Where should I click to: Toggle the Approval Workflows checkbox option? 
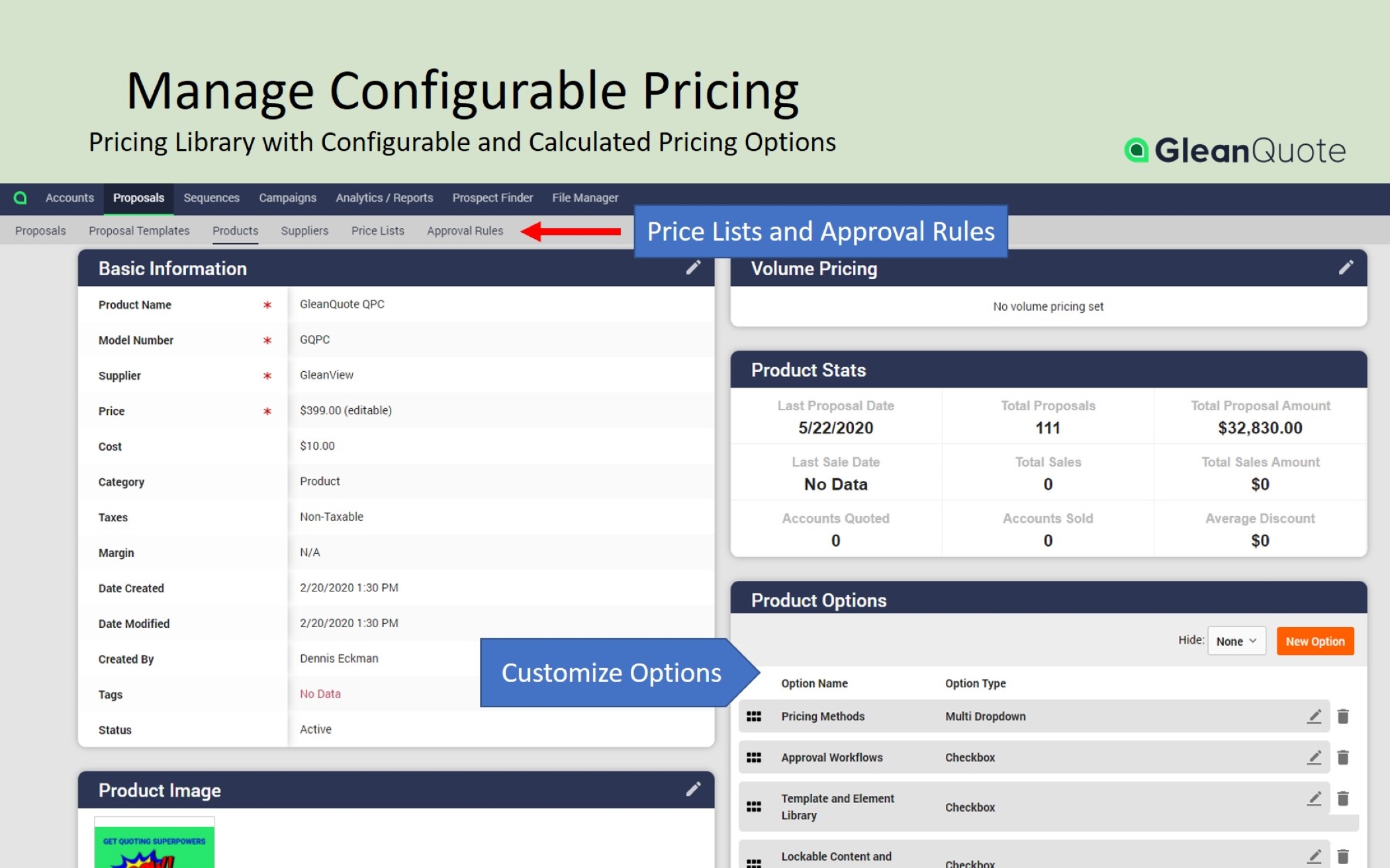point(970,757)
